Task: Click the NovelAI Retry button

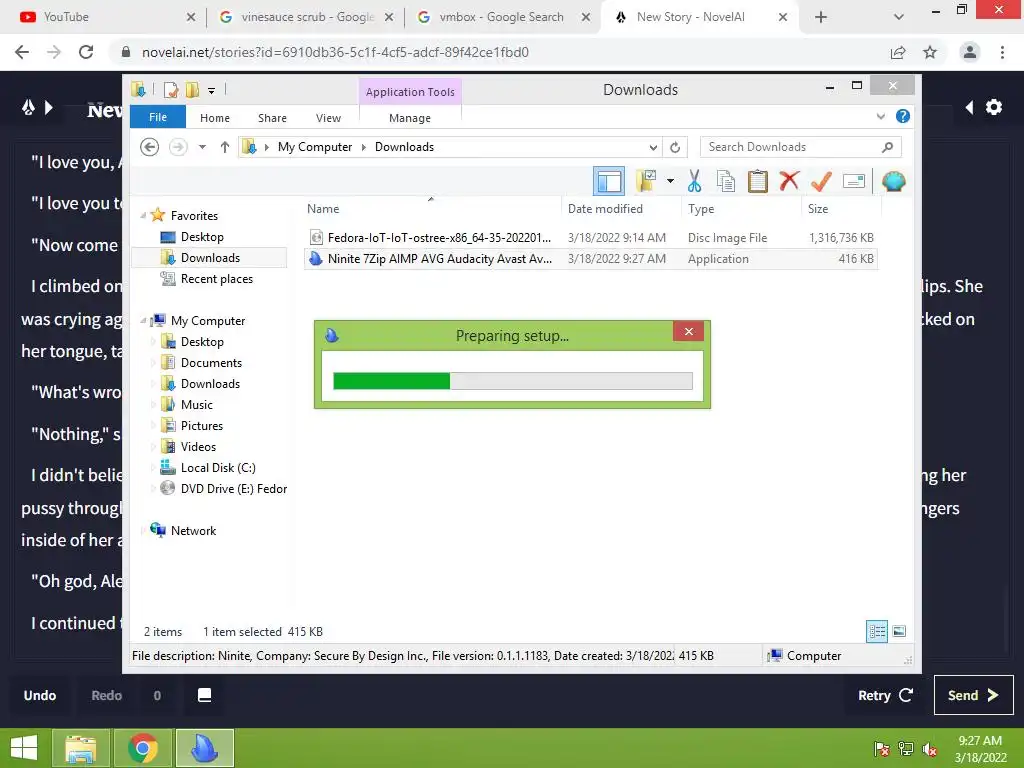Action: pyautogui.click(x=884, y=696)
